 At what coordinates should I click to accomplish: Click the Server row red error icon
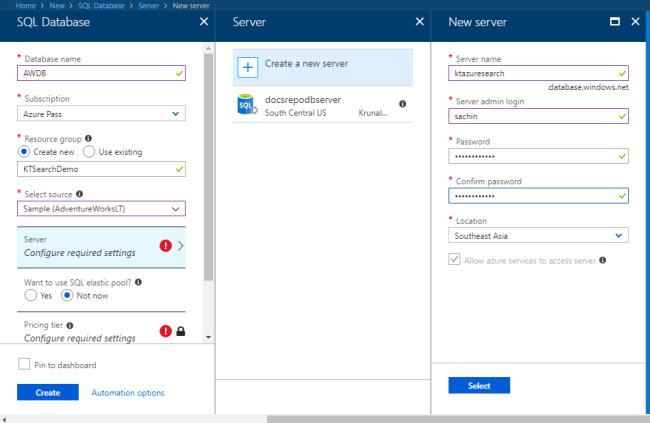coord(165,246)
